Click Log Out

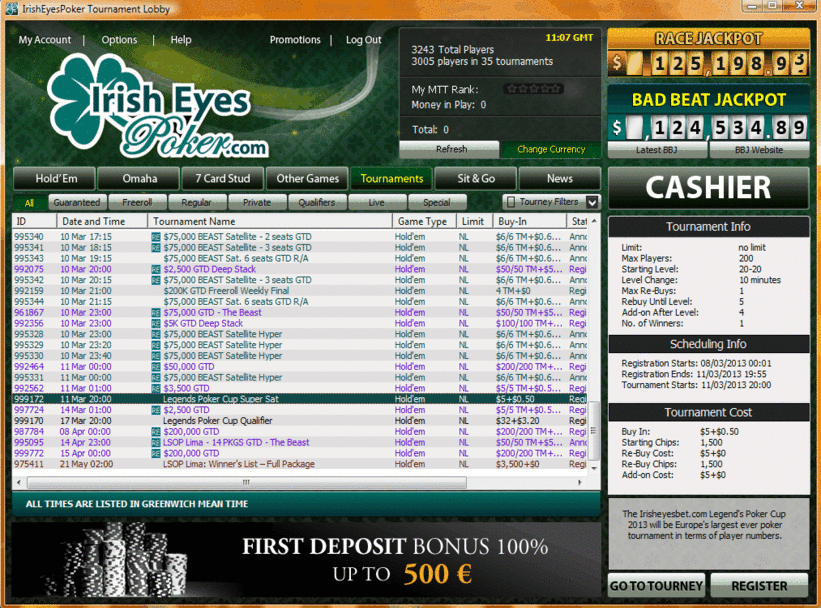363,40
